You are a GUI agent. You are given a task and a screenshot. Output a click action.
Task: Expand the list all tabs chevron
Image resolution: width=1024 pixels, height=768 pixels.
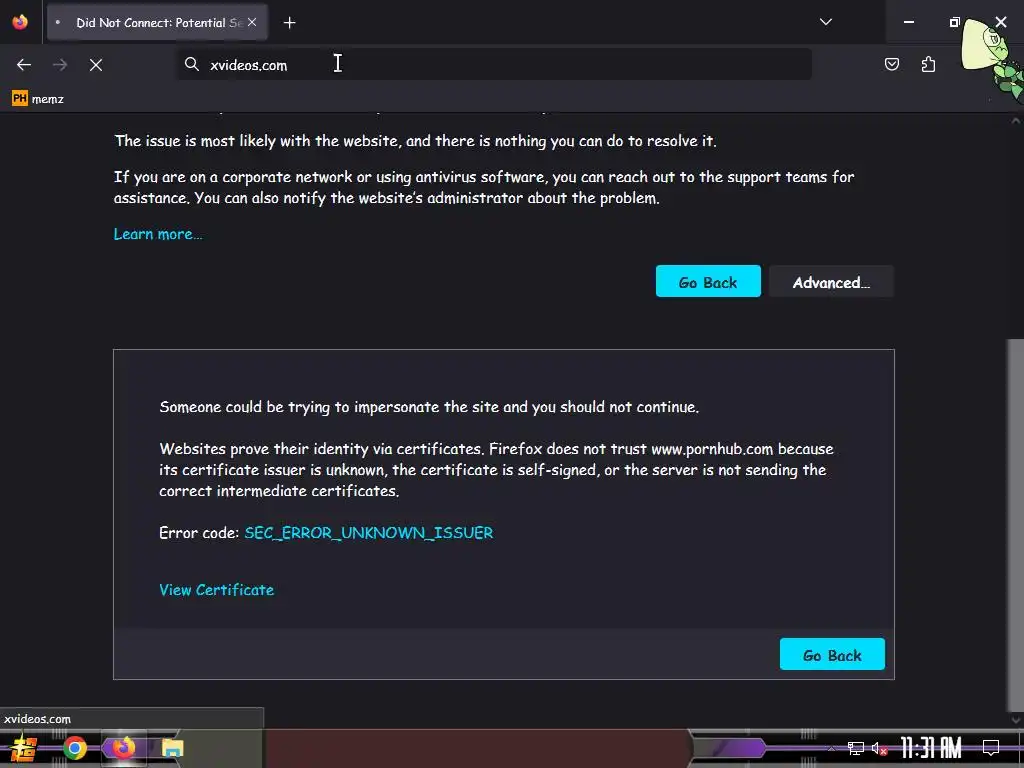pyautogui.click(x=825, y=22)
